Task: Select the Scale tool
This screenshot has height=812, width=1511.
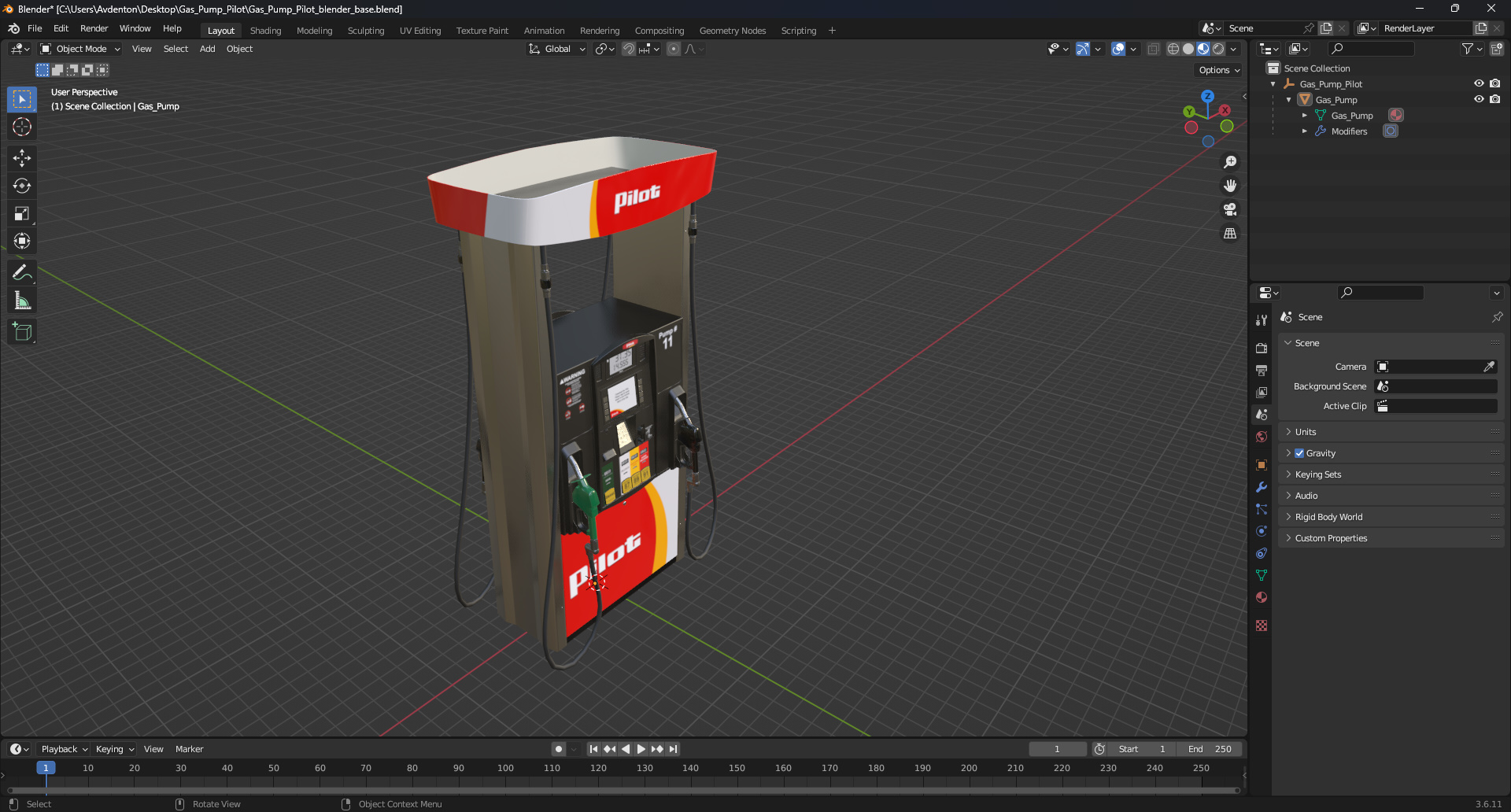Action: (22, 213)
